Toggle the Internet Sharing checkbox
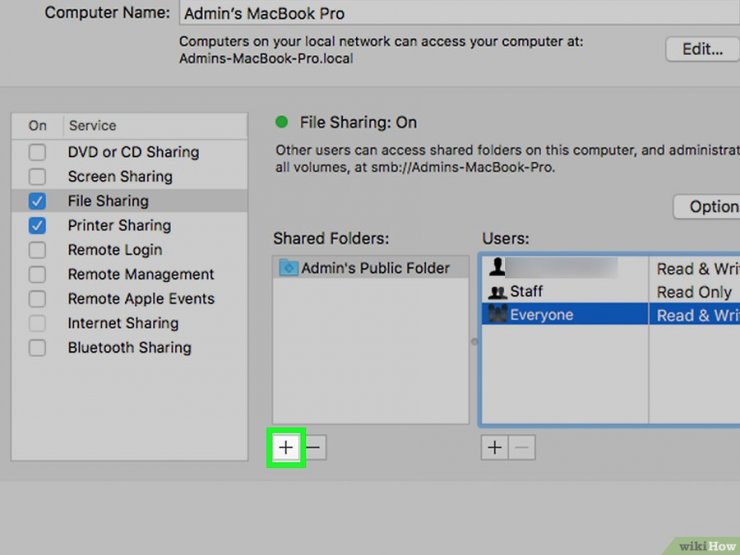This screenshot has height=555, width=740. coord(37,323)
